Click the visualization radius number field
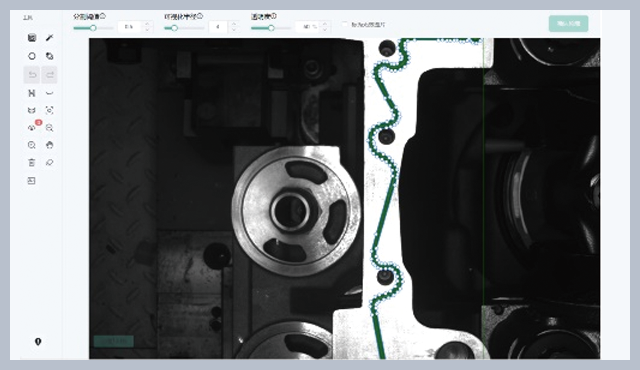The width and height of the screenshot is (640, 370). click(x=219, y=27)
